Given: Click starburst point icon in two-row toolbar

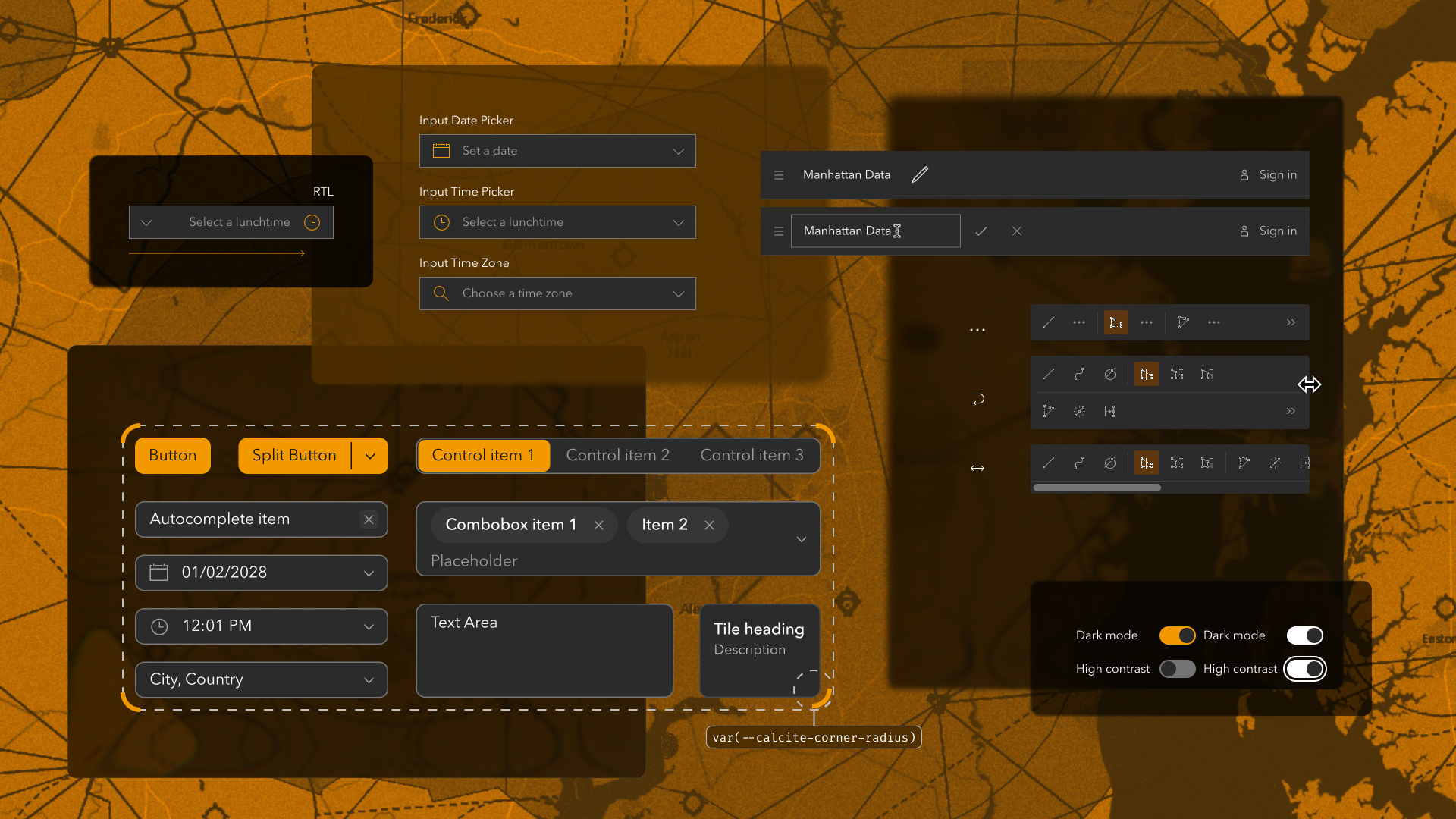Looking at the screenshot, I should click(x=1079, y=411).
